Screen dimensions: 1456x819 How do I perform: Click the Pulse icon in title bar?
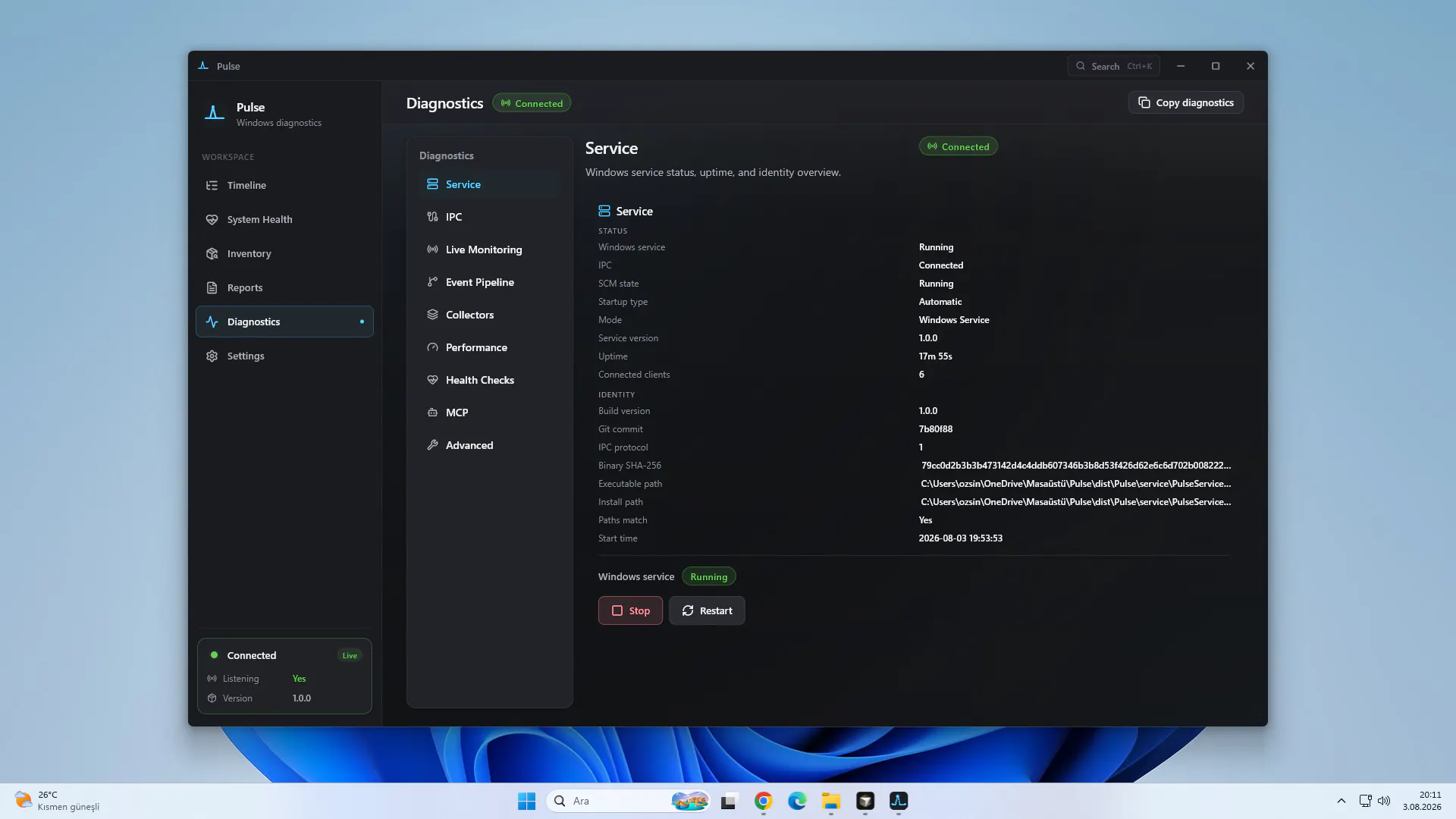point(203,66)
